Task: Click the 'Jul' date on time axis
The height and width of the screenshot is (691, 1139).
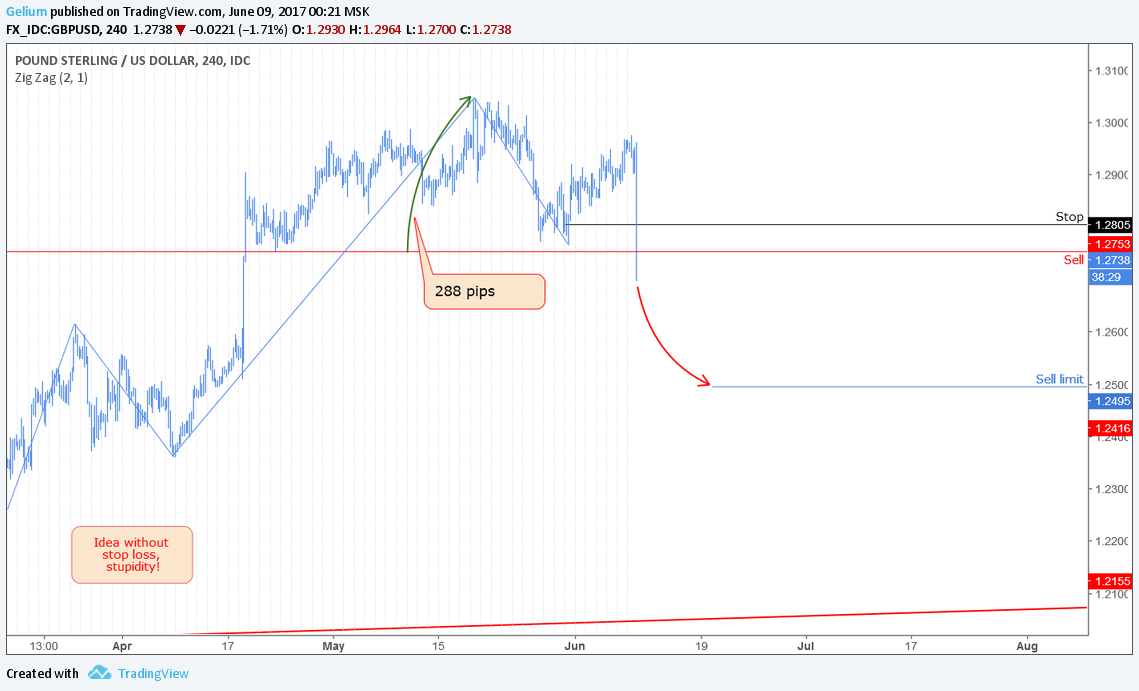Action: click(806, 645)
